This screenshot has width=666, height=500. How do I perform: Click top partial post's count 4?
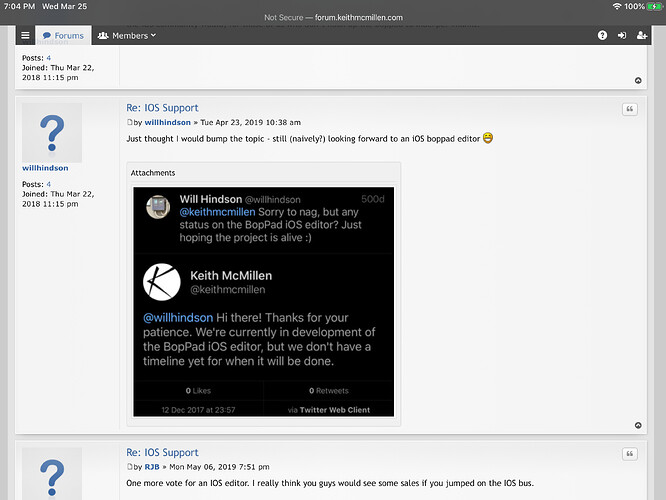click(48, 58)
